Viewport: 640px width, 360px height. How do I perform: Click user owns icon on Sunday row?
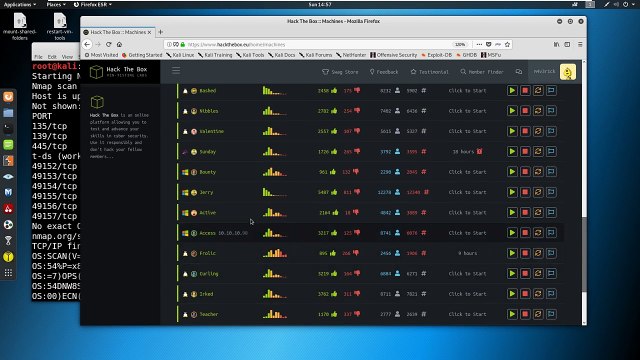(x=397, y=151)
